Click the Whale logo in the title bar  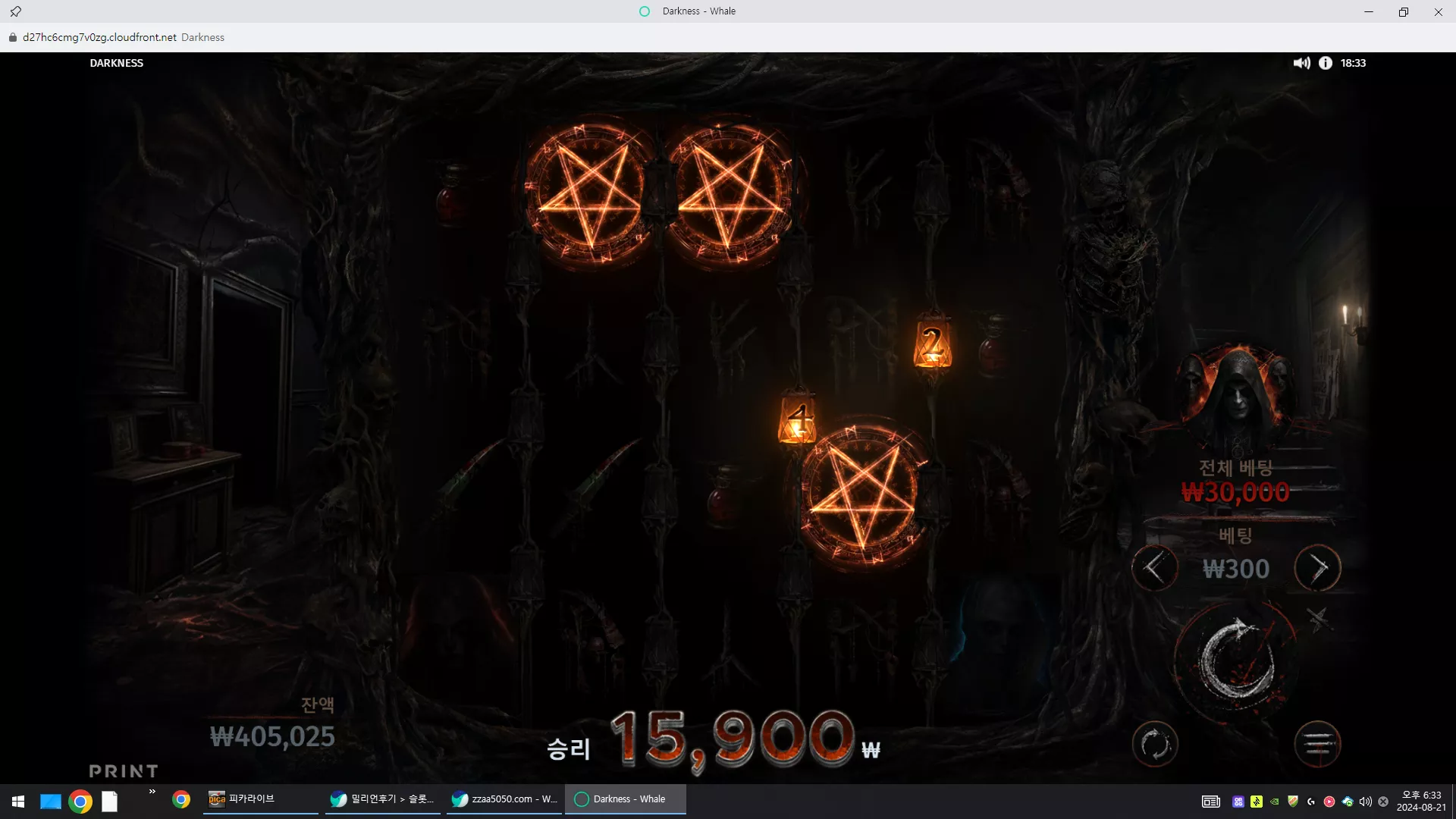coord(645,11)
